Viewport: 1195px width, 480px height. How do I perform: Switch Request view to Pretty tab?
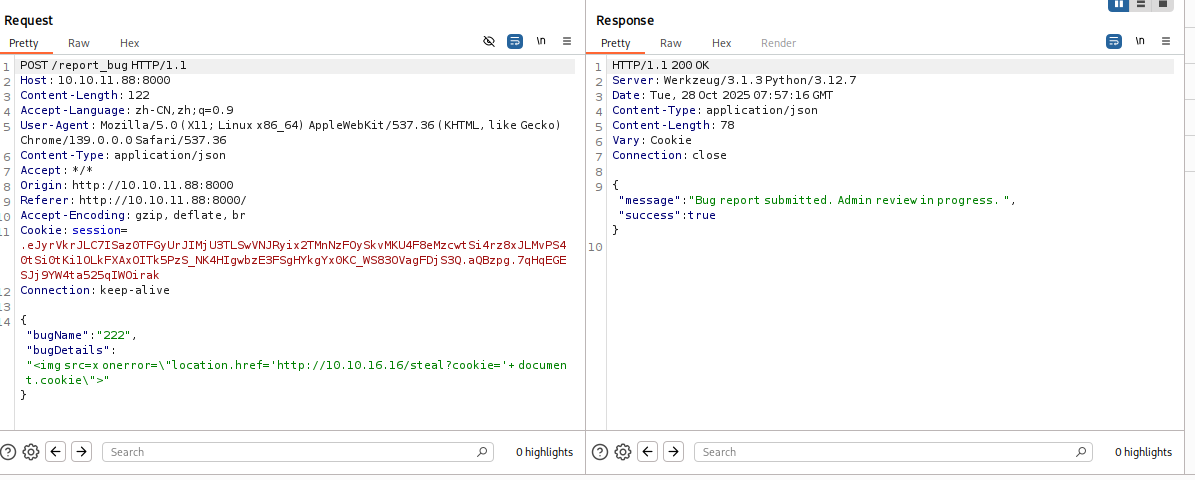pyautogui.click(x=24, y=43)
